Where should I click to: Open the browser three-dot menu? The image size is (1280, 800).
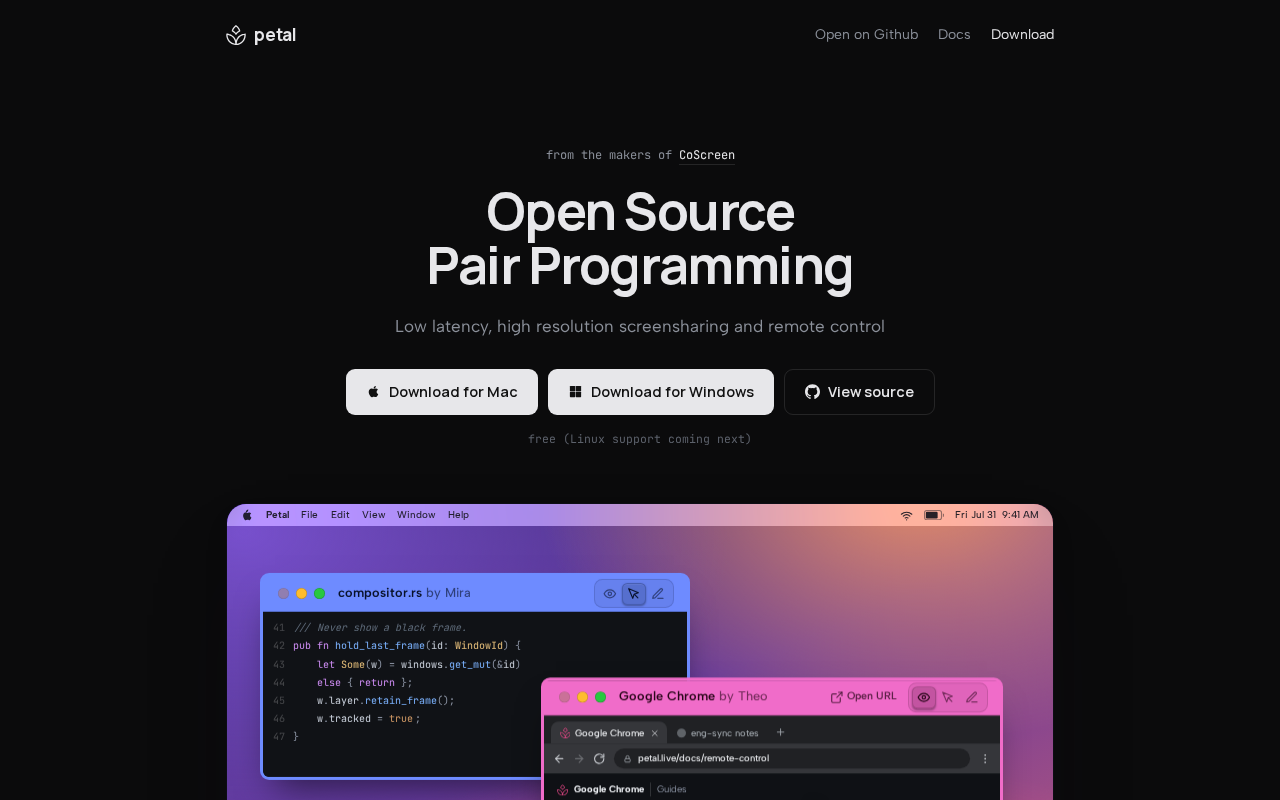[x=985, y=759]
